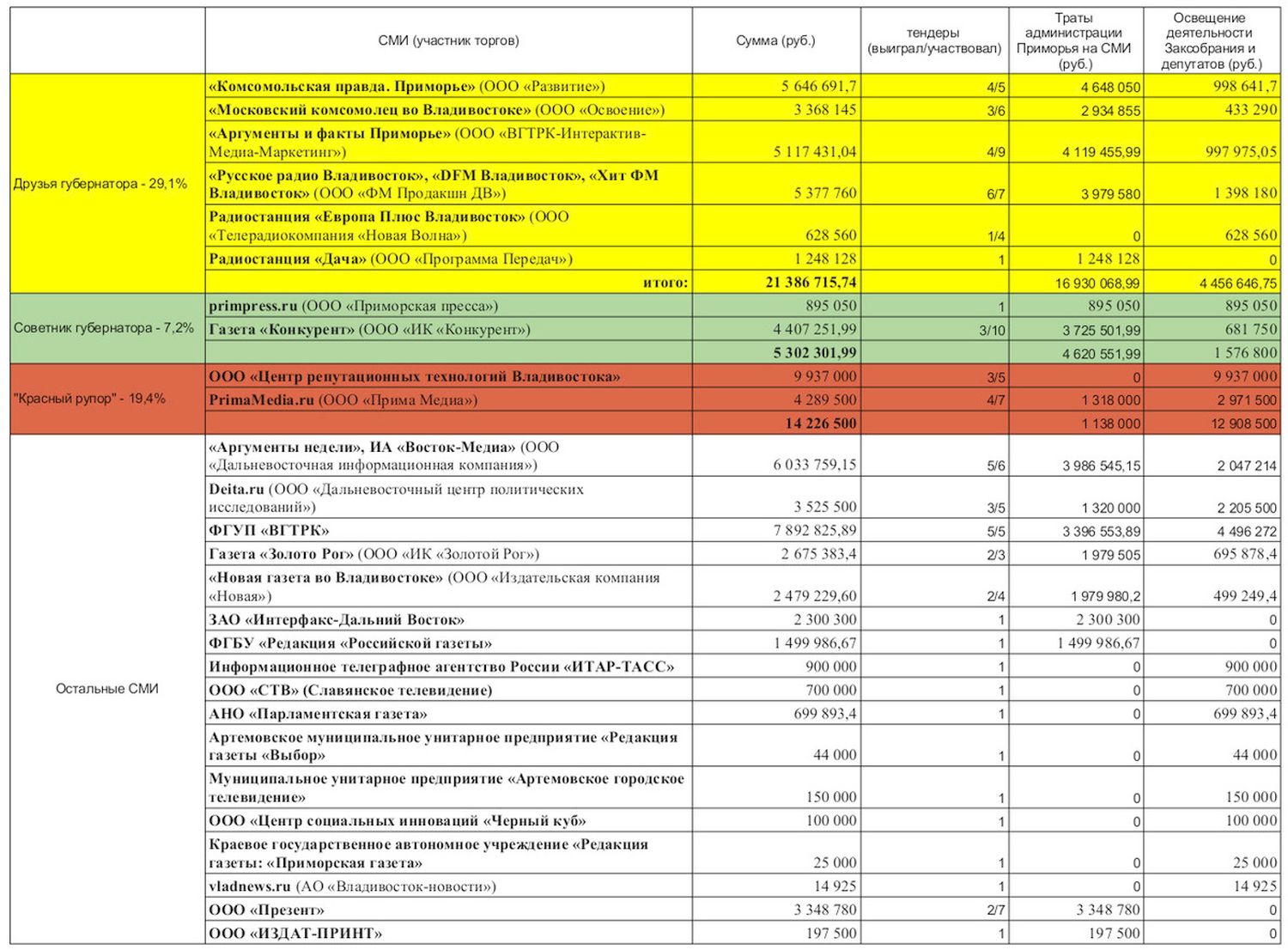1288x950 pixels.
Task: Select the yellow "Друзья губернатора - 29,1%" cell
Action: (x=100, y=184)
